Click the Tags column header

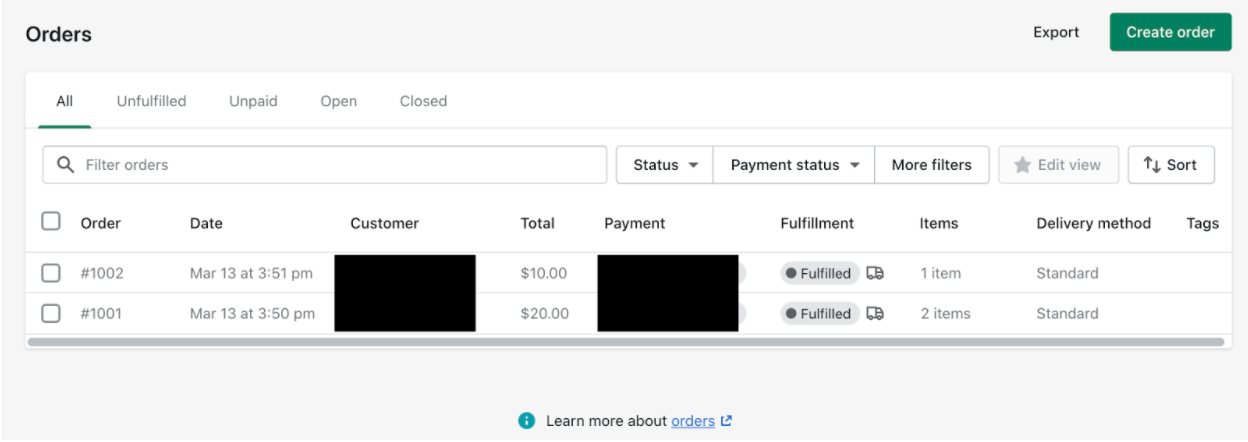coord(1203,223)
